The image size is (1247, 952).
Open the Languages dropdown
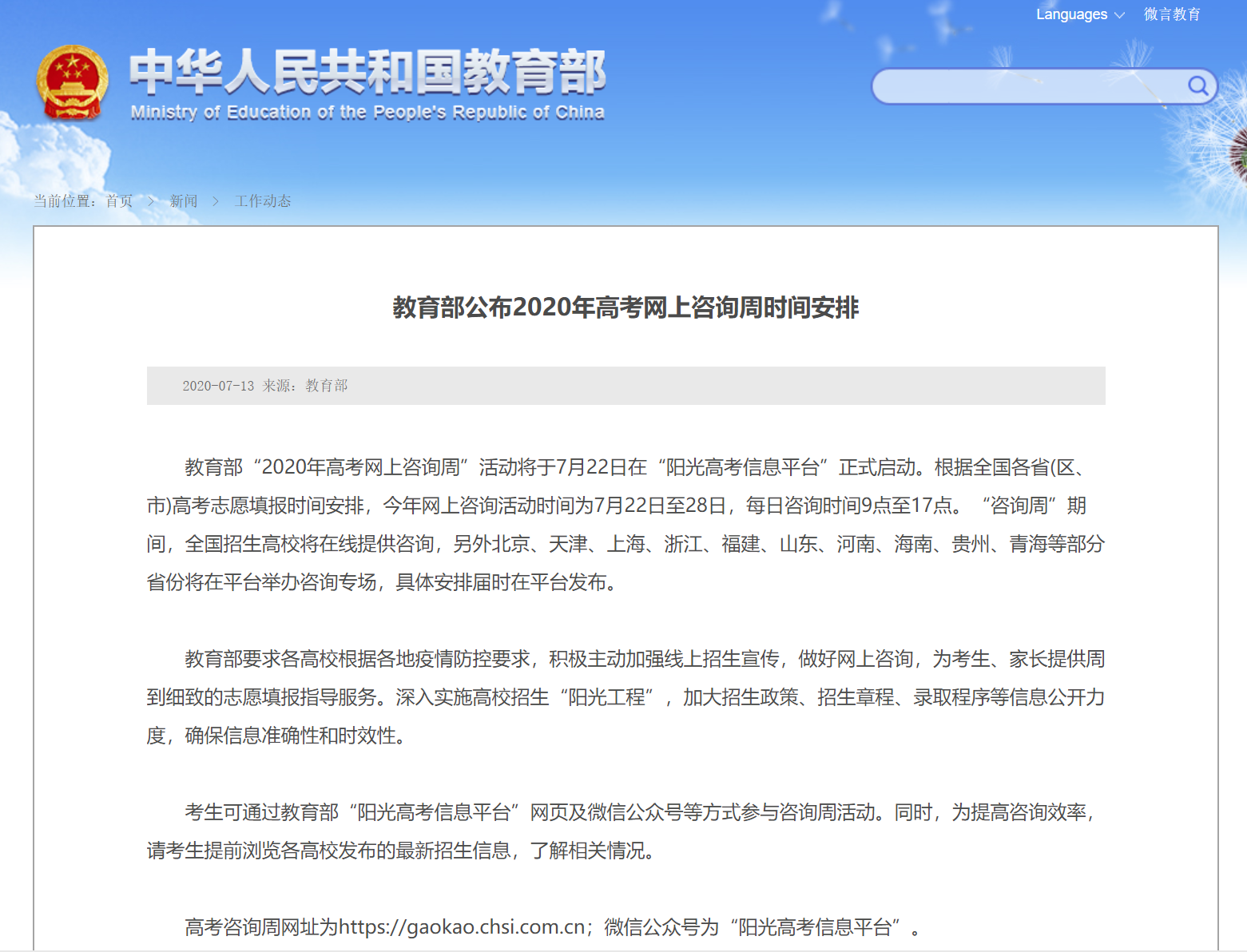[1080, 14]
